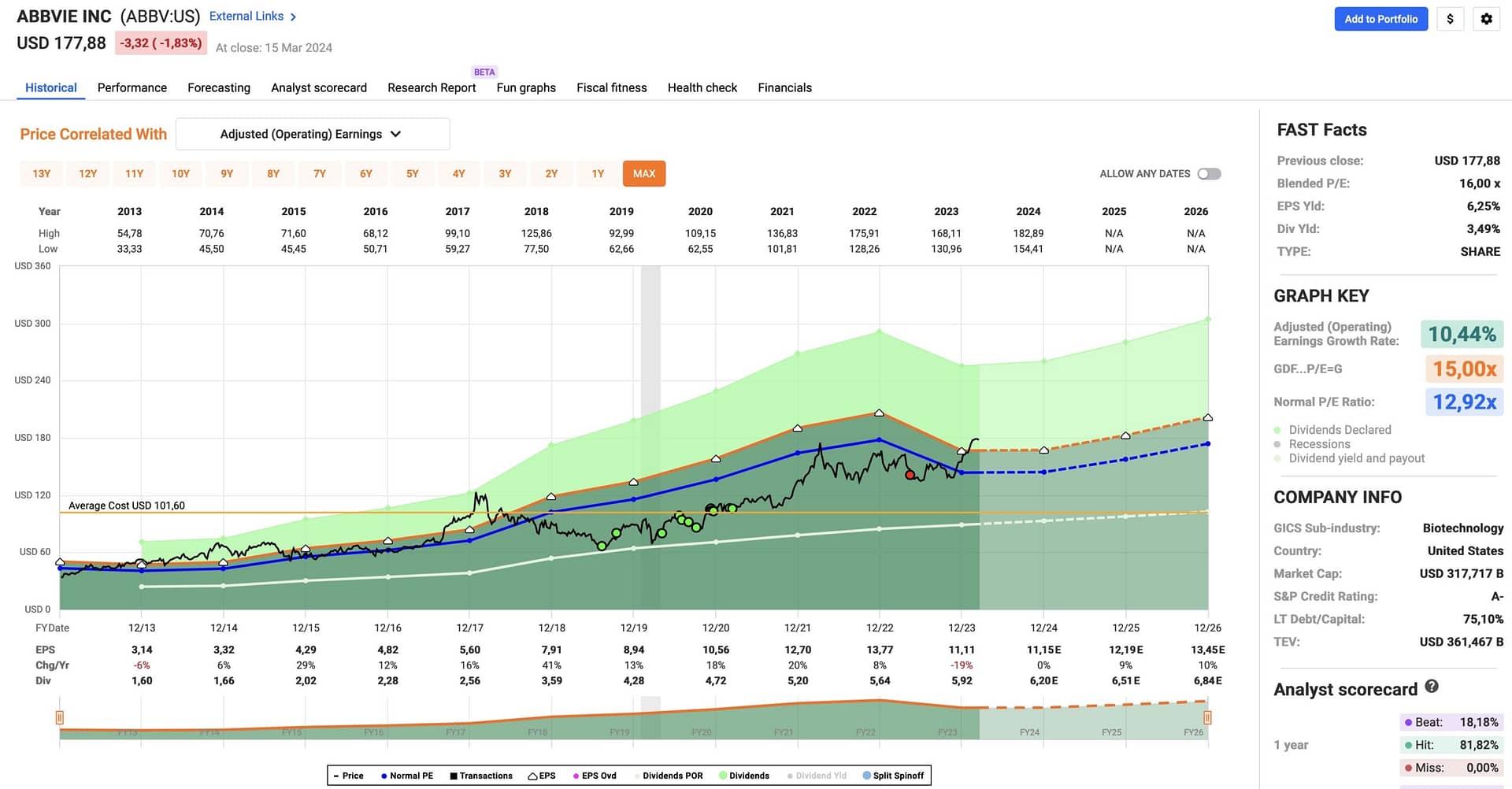Open Fun graphs tab
Image resolution: width=1512 pixels, height=789 pixels.
526,87
